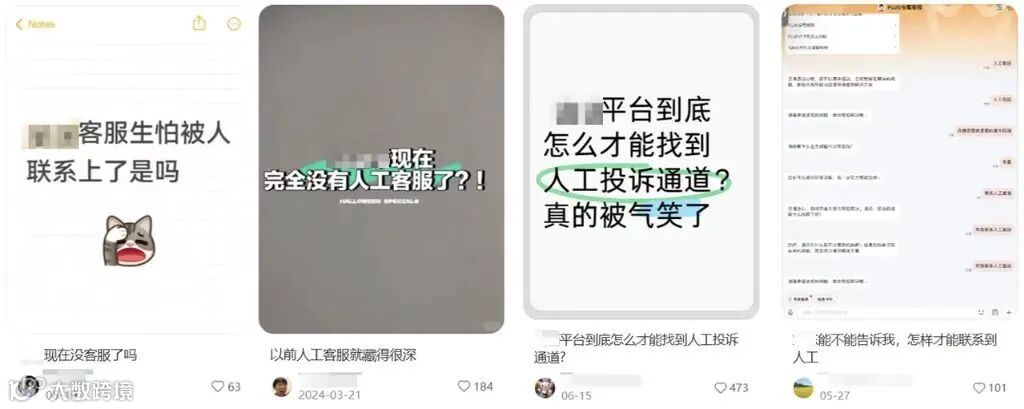Toggle the heart showing 184 likes
The height and width of the screenshot is (409, 1024).
point(464,386)
